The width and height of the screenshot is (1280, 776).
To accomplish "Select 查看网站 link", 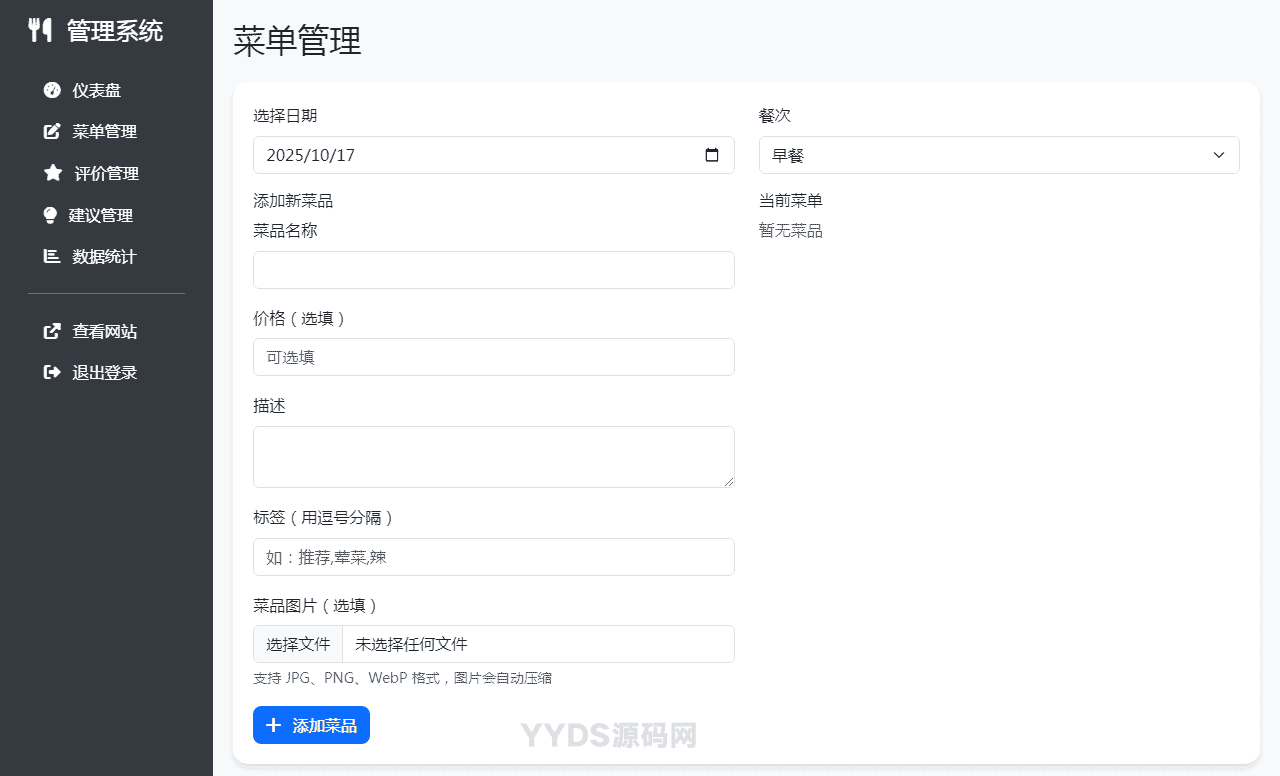I will [106, 331].
